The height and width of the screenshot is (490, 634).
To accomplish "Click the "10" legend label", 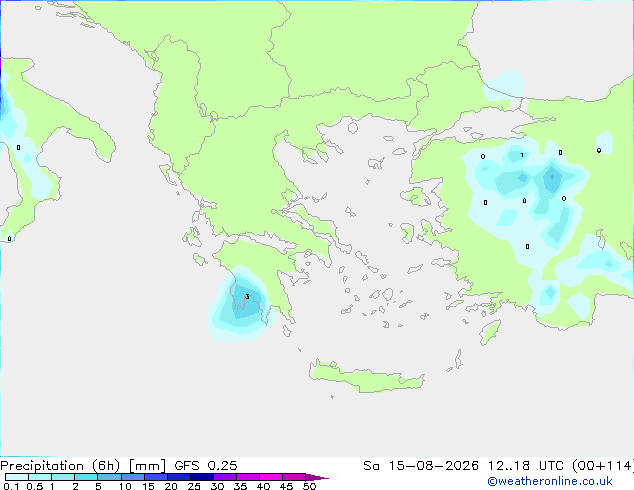I will (x=125, y=486).
